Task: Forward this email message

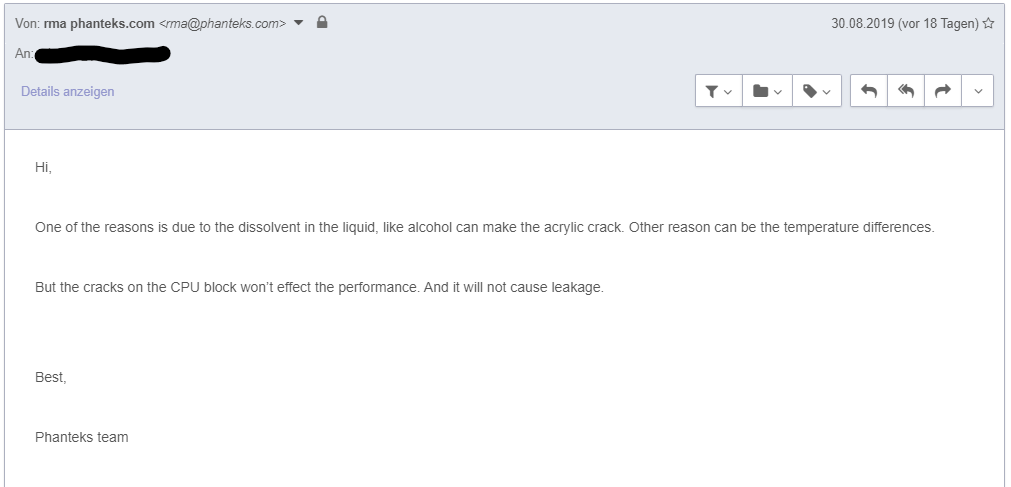Action: tap(942, 91)
